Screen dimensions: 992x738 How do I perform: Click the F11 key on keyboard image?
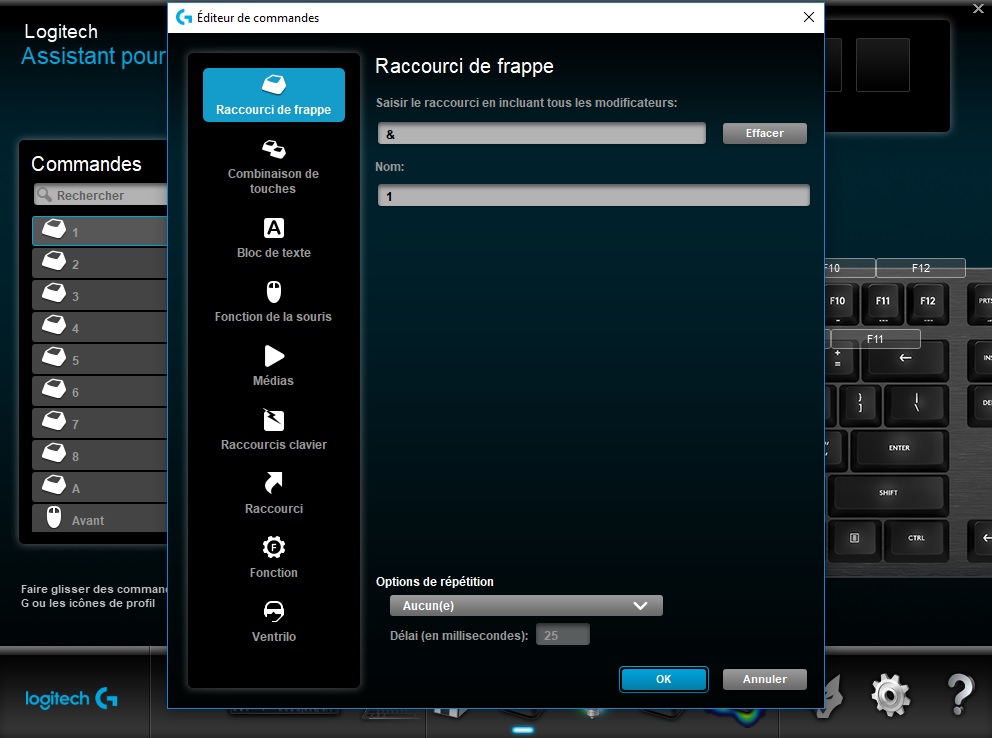pyautogui.click(x=883, y=302)
